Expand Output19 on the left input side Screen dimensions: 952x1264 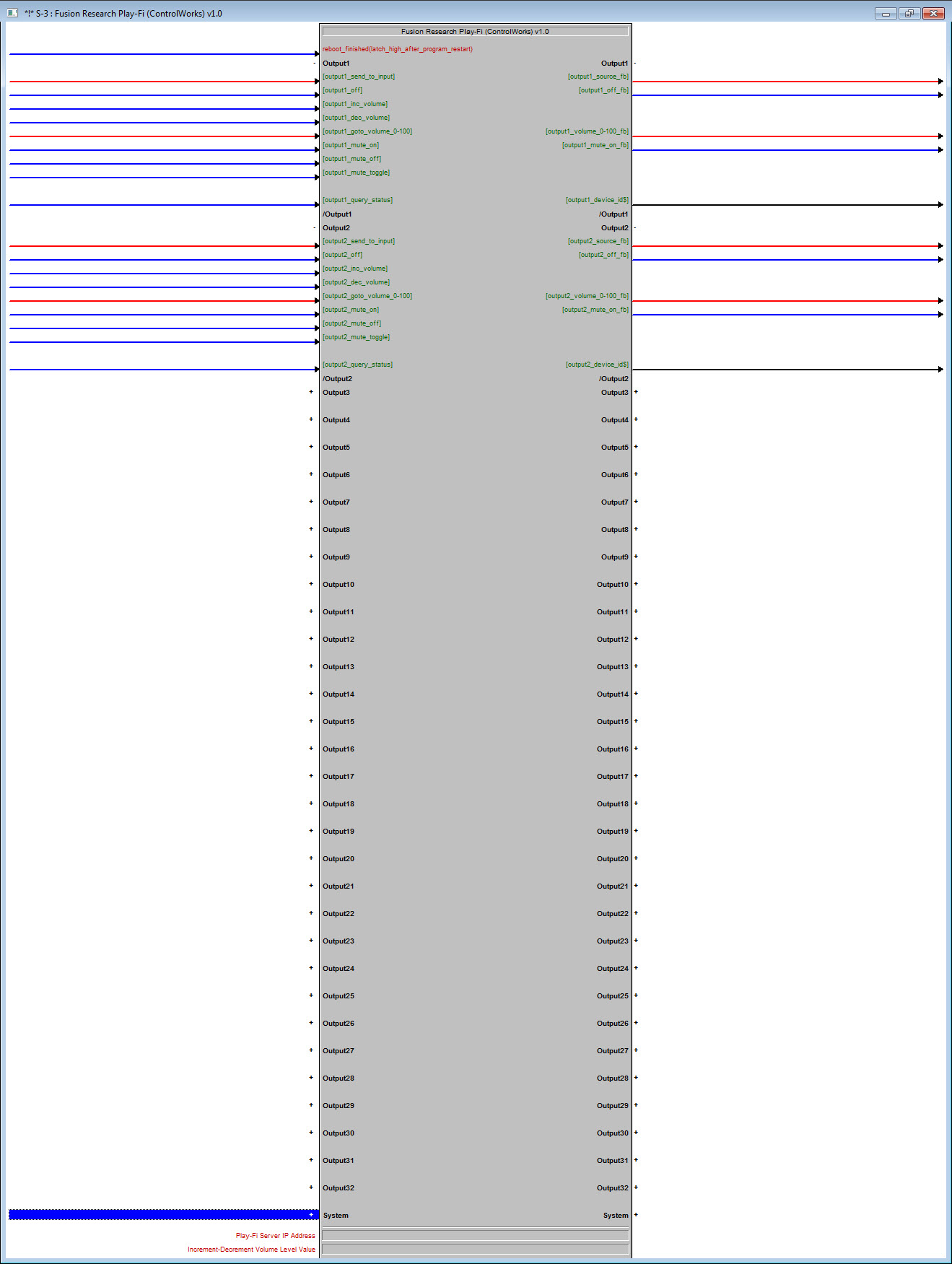tap(311, 831)
